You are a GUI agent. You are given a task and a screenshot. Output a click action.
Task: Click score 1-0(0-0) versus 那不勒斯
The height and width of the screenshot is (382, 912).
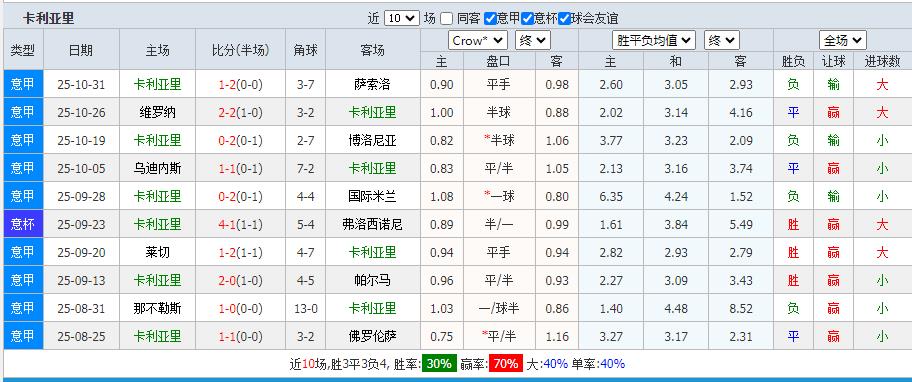(240, 308)
